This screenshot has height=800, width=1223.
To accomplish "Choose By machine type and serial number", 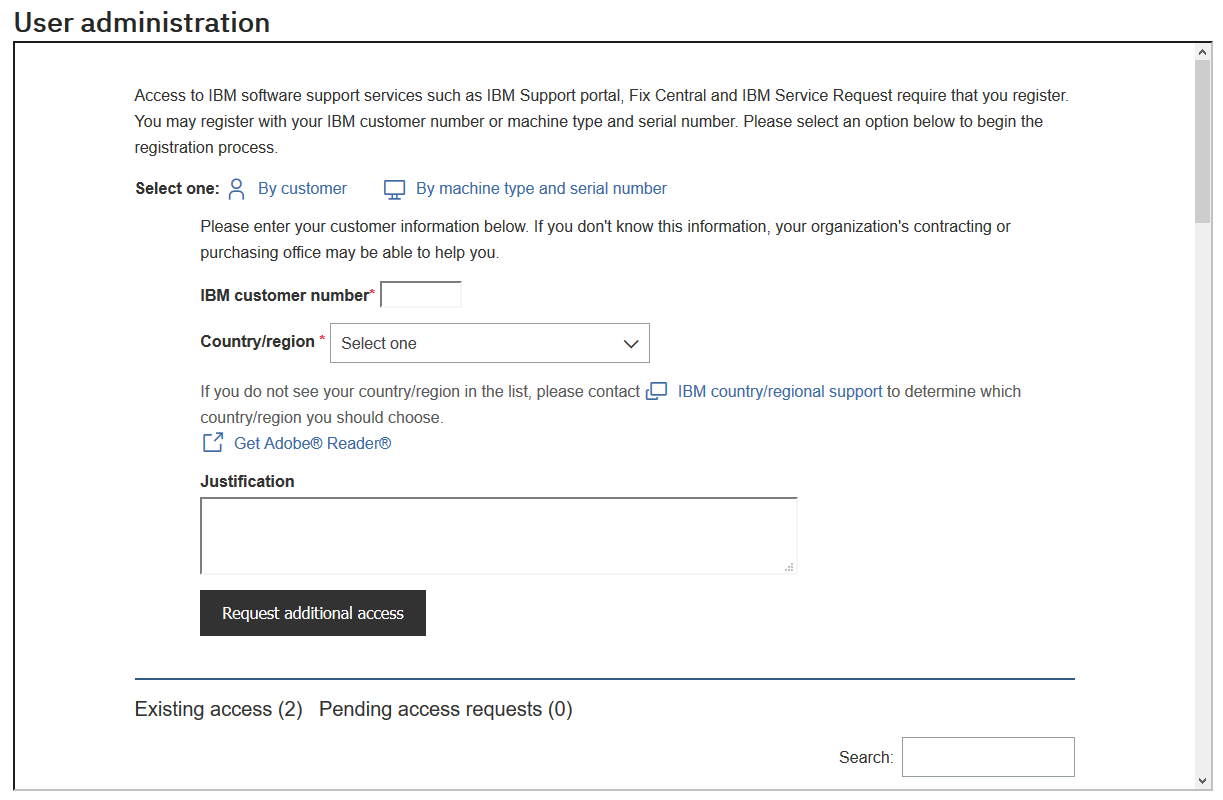I will (541, 188).
